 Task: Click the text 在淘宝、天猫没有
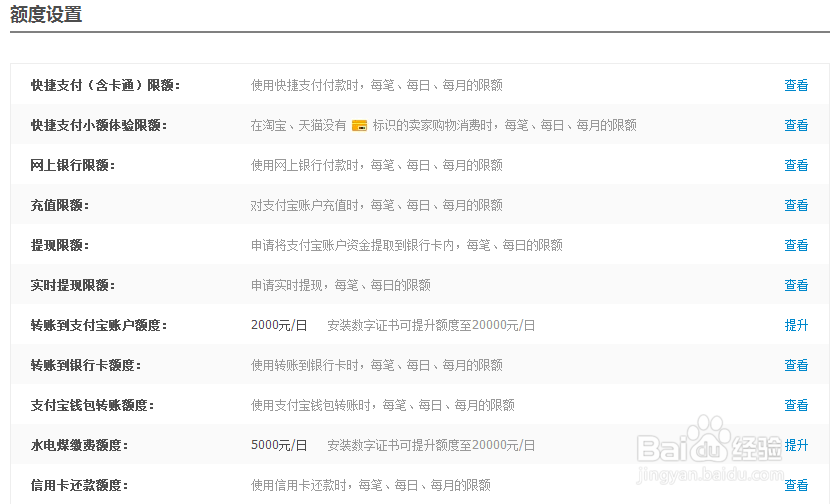click(298, 126)
